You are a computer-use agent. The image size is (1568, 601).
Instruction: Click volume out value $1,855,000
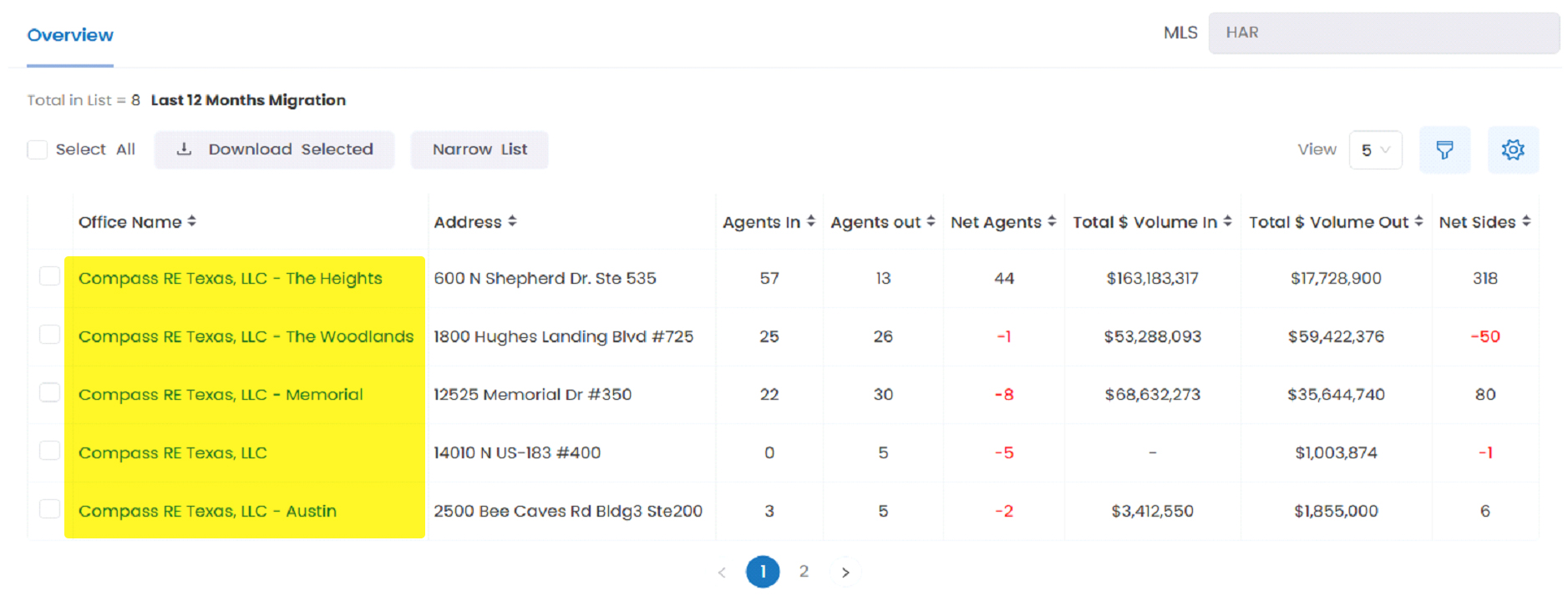1336,511
